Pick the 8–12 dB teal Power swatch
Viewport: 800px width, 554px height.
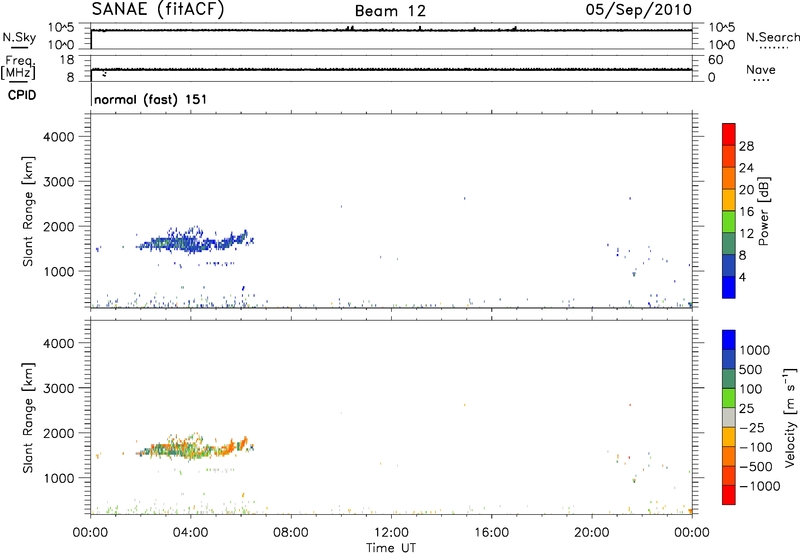click(729, 243)
